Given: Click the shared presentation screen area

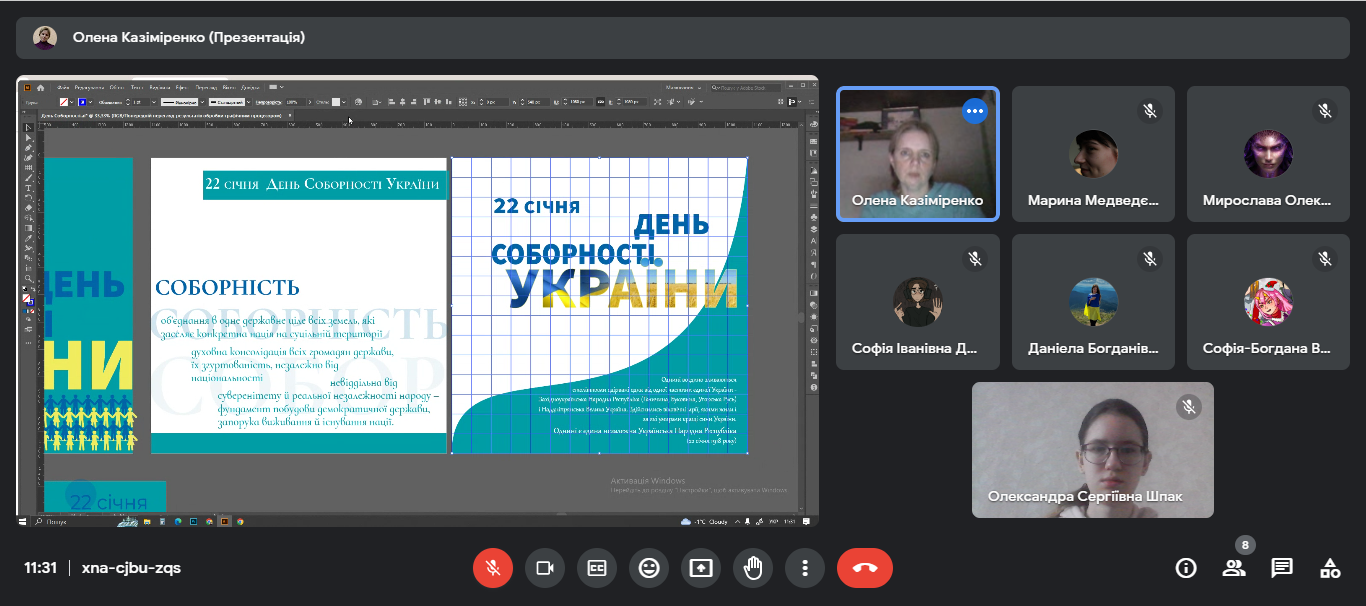Looking at the screenshot, I should click(417, 300).
